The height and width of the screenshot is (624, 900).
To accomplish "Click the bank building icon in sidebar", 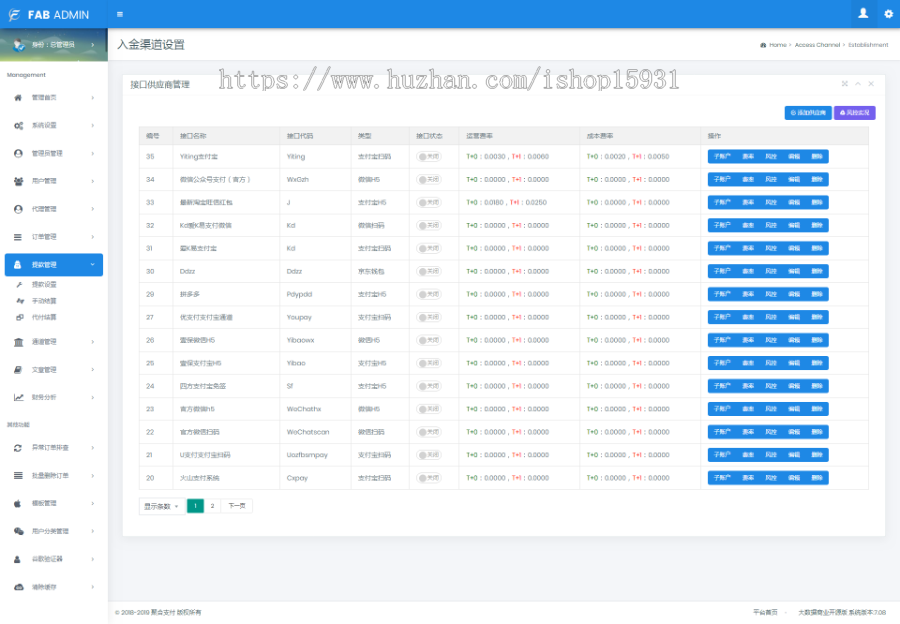I will pos(18,342).
